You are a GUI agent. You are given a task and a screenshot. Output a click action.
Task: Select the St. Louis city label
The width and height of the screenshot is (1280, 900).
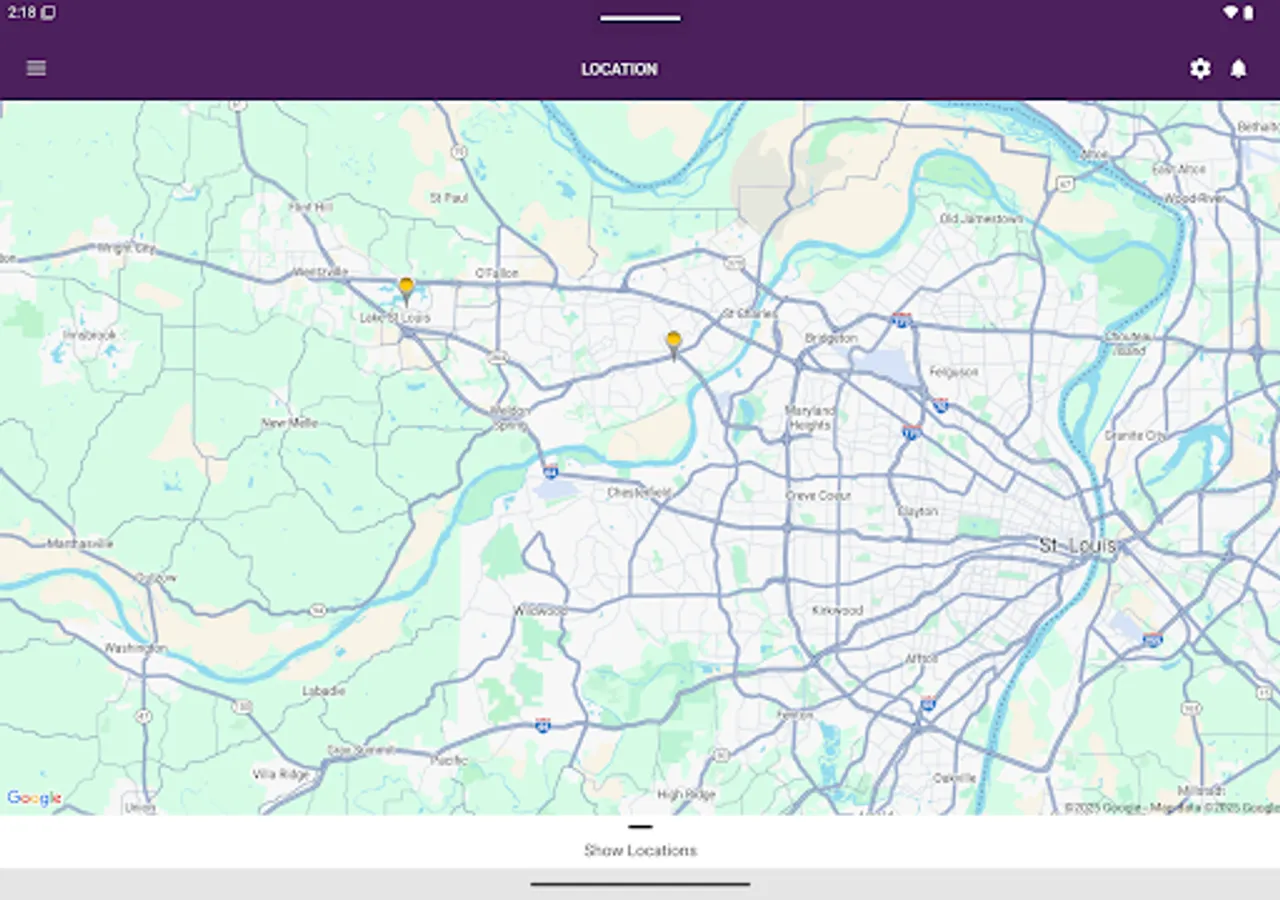(1080, 545)
